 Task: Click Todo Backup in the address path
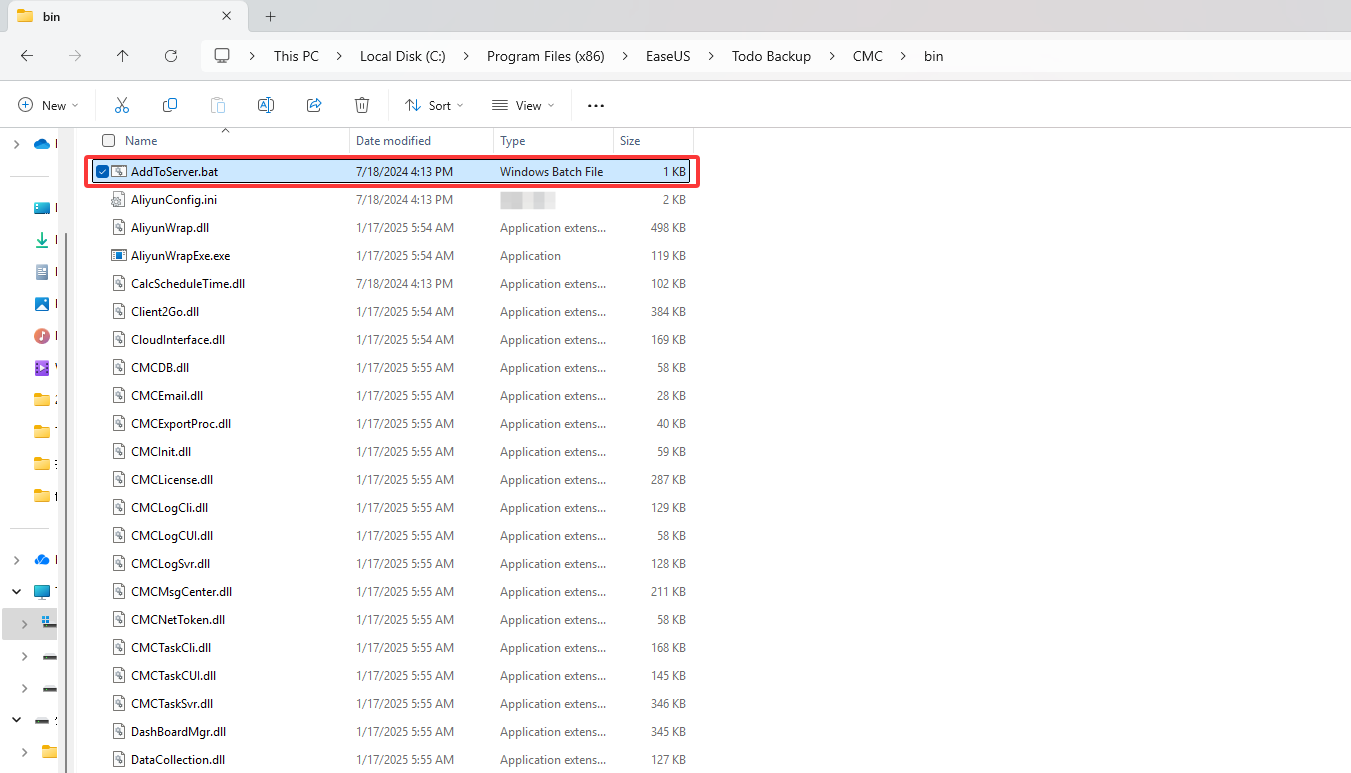771,56
